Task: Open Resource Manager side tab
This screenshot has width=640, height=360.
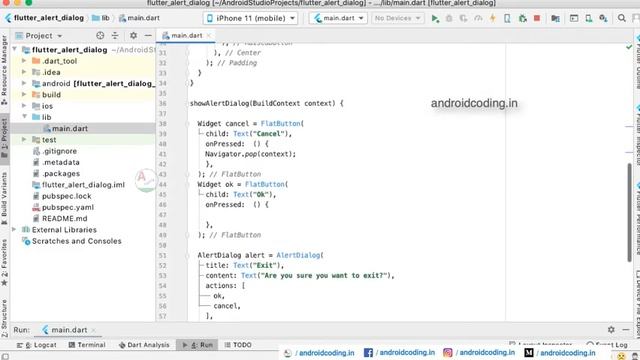Action: pos(4,69)
